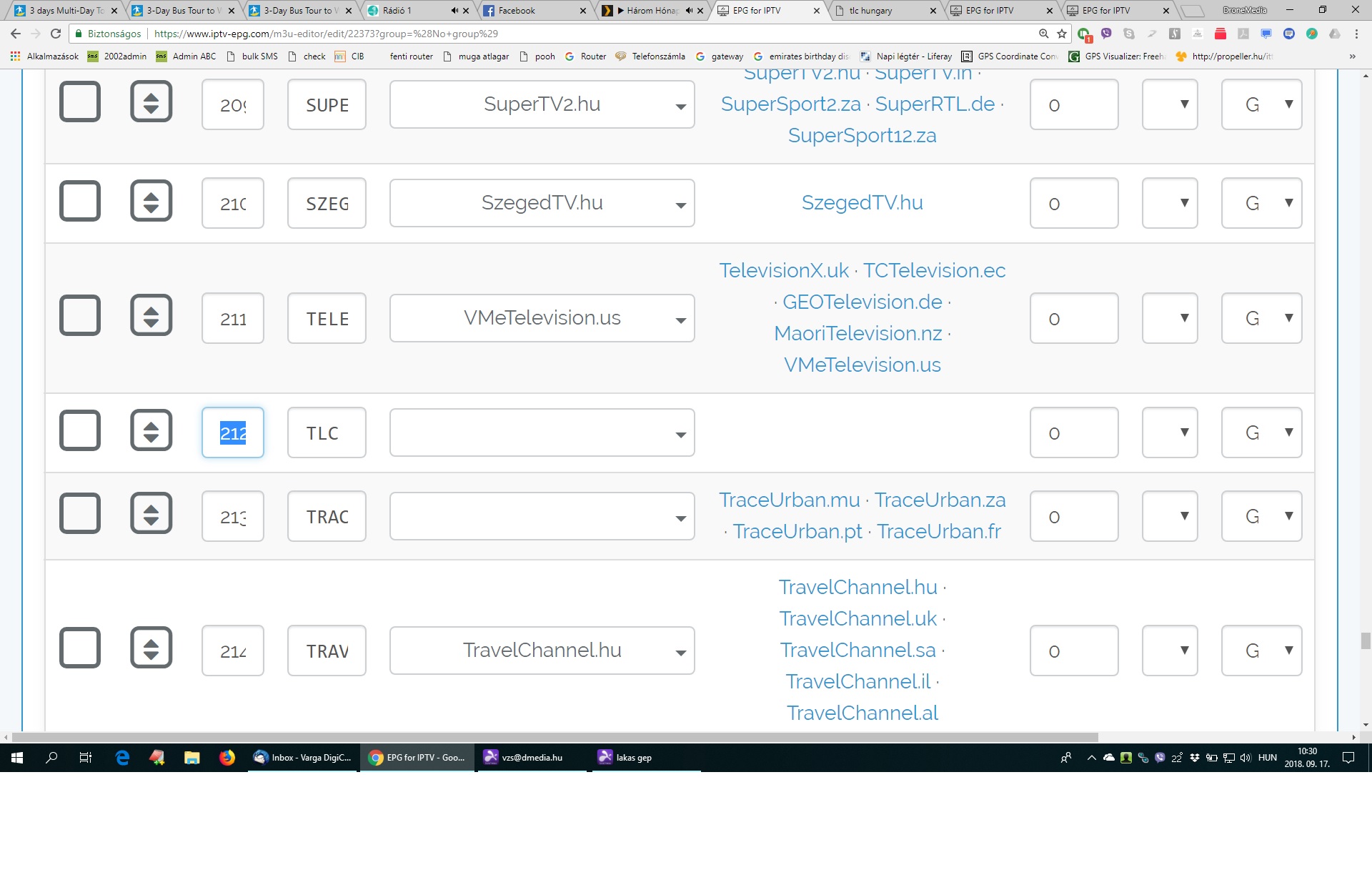Bookmark this page with star icon
1372x875 pixels.
point(1062,34)
